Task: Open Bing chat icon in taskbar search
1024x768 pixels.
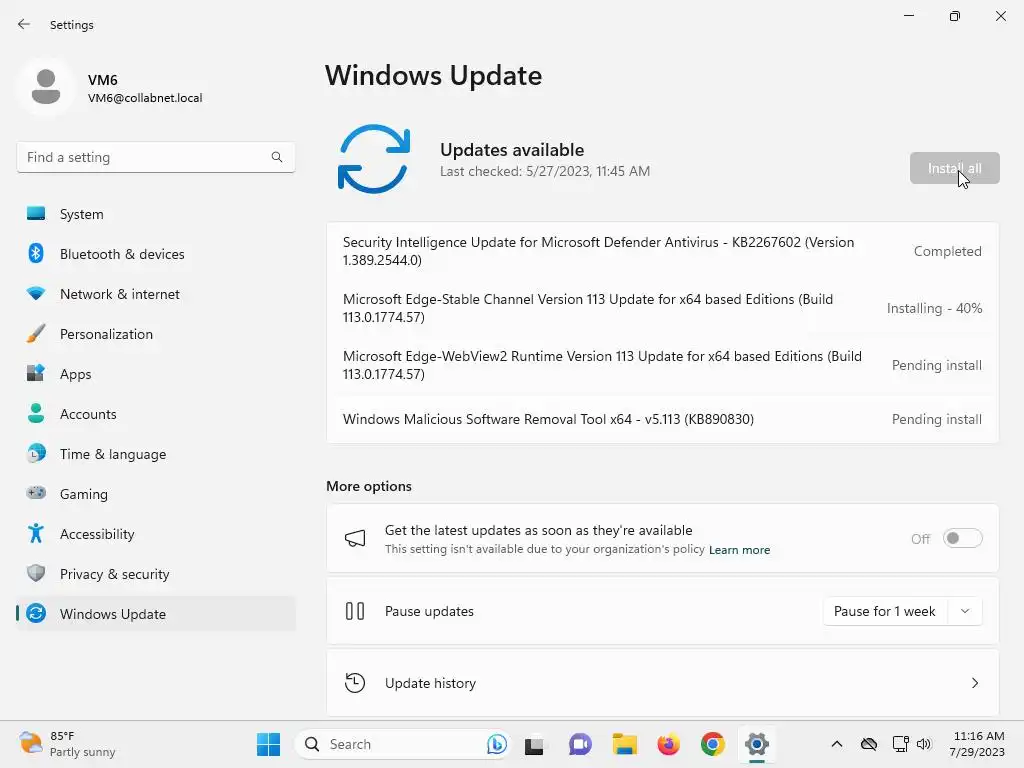Action: (496, 744)
